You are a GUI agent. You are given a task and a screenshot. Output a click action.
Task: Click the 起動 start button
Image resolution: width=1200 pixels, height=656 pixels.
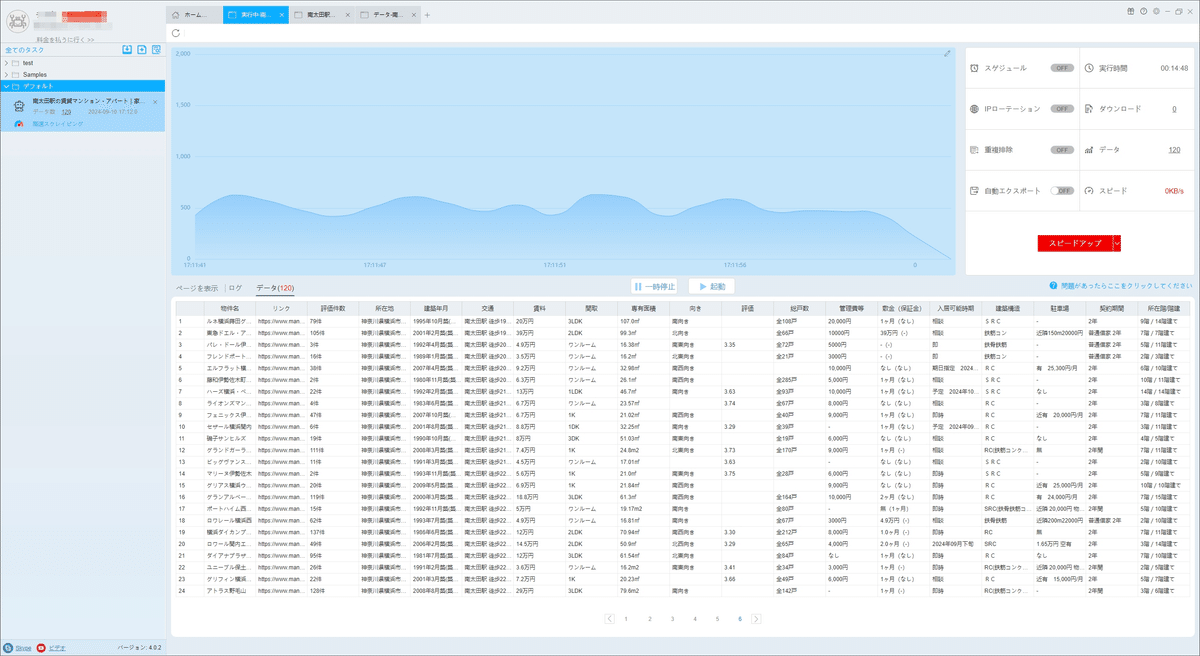tap(712, 286)
